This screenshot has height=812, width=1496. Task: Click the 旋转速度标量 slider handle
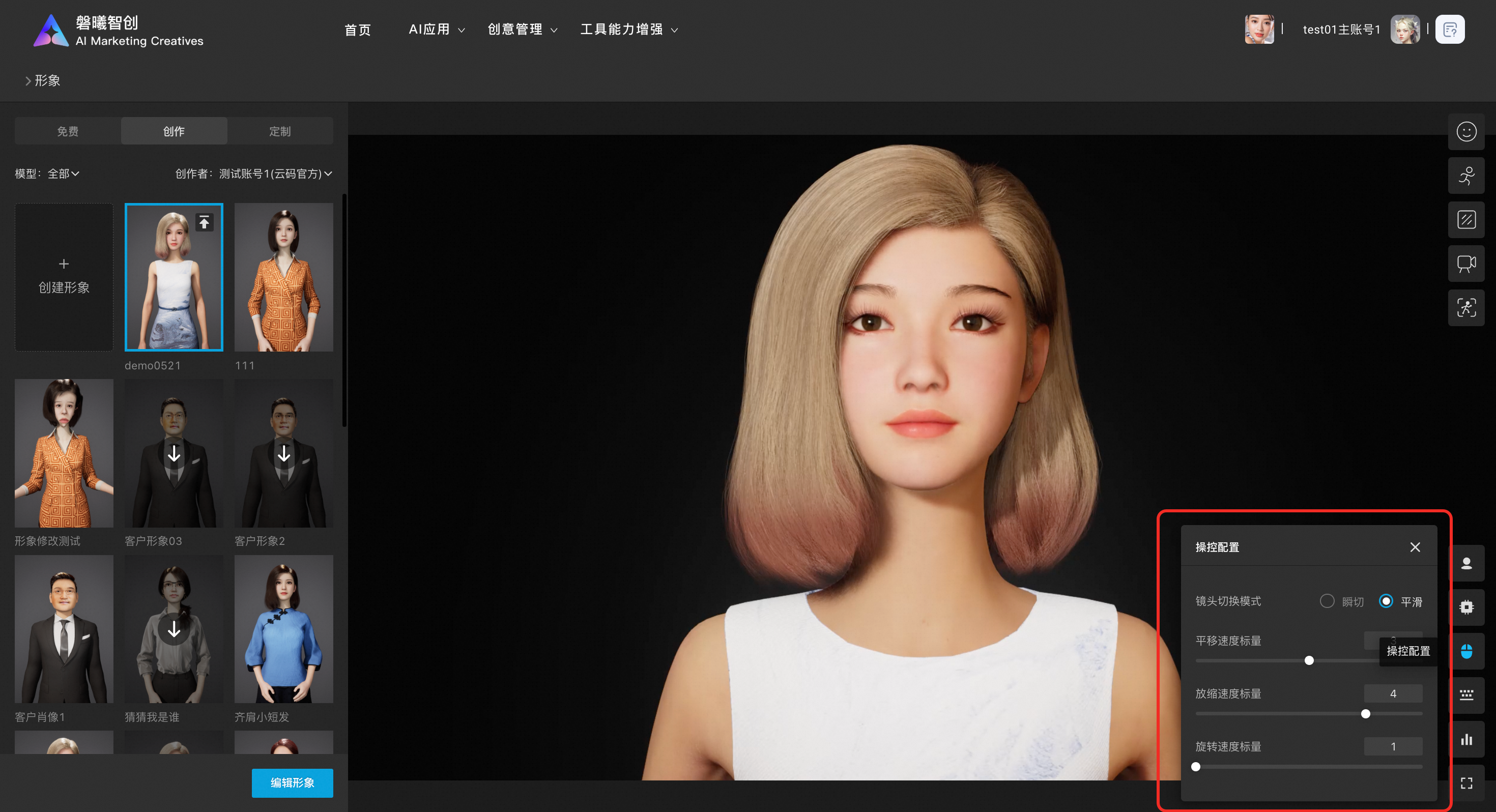click(x=1196, y=767)
